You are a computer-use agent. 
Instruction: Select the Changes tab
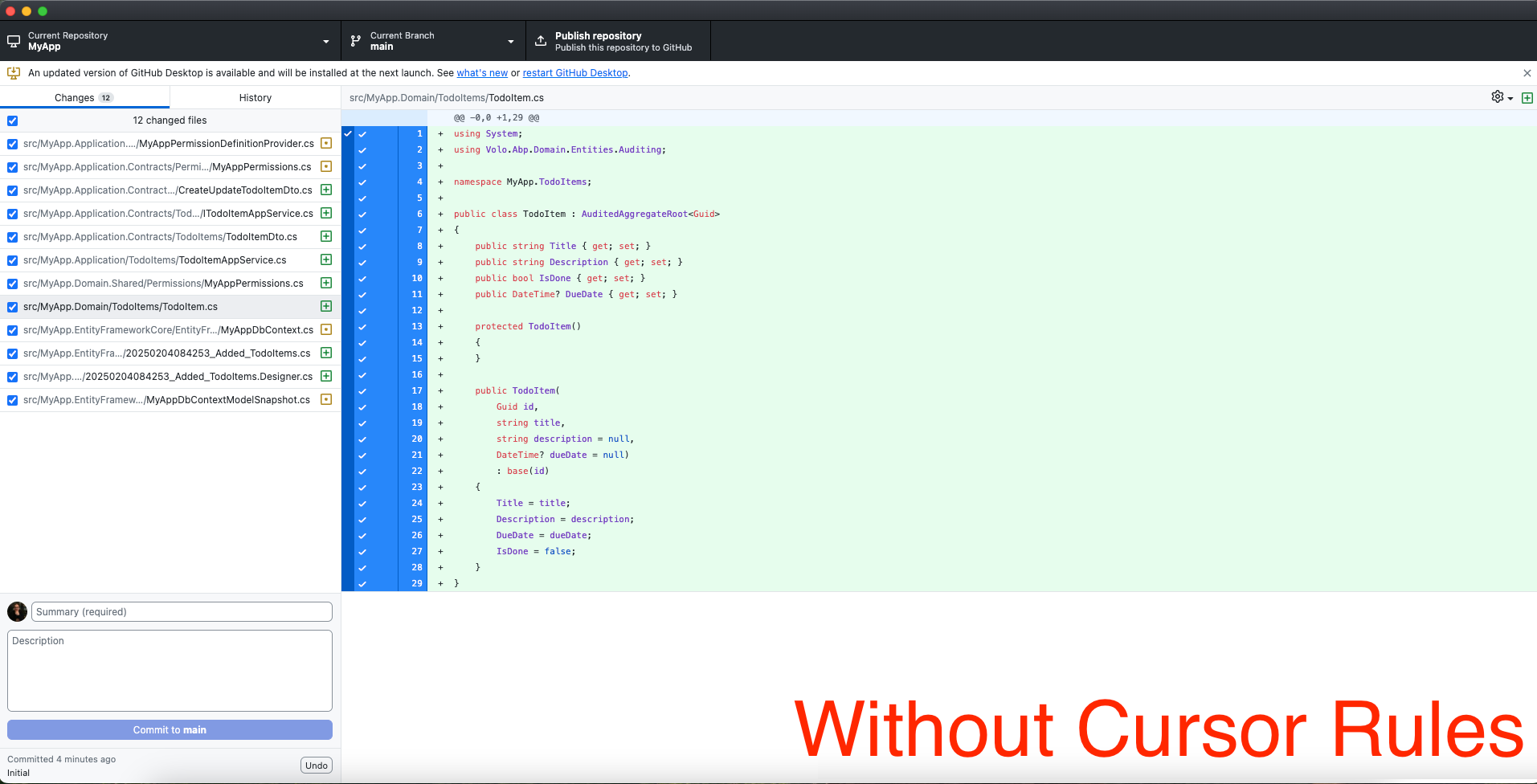(x=84, y=98)
